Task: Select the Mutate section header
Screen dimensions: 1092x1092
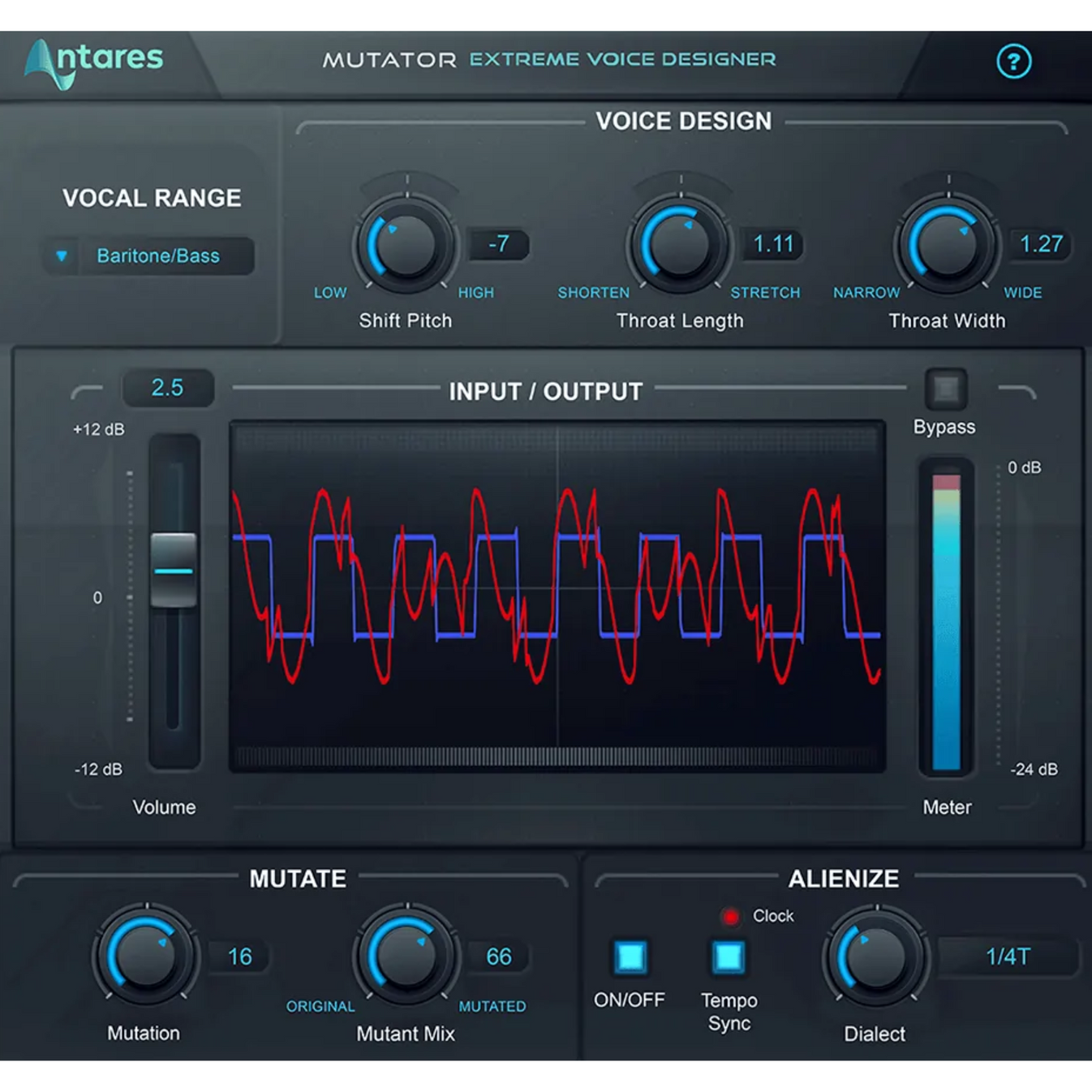Action: (296, 879)
